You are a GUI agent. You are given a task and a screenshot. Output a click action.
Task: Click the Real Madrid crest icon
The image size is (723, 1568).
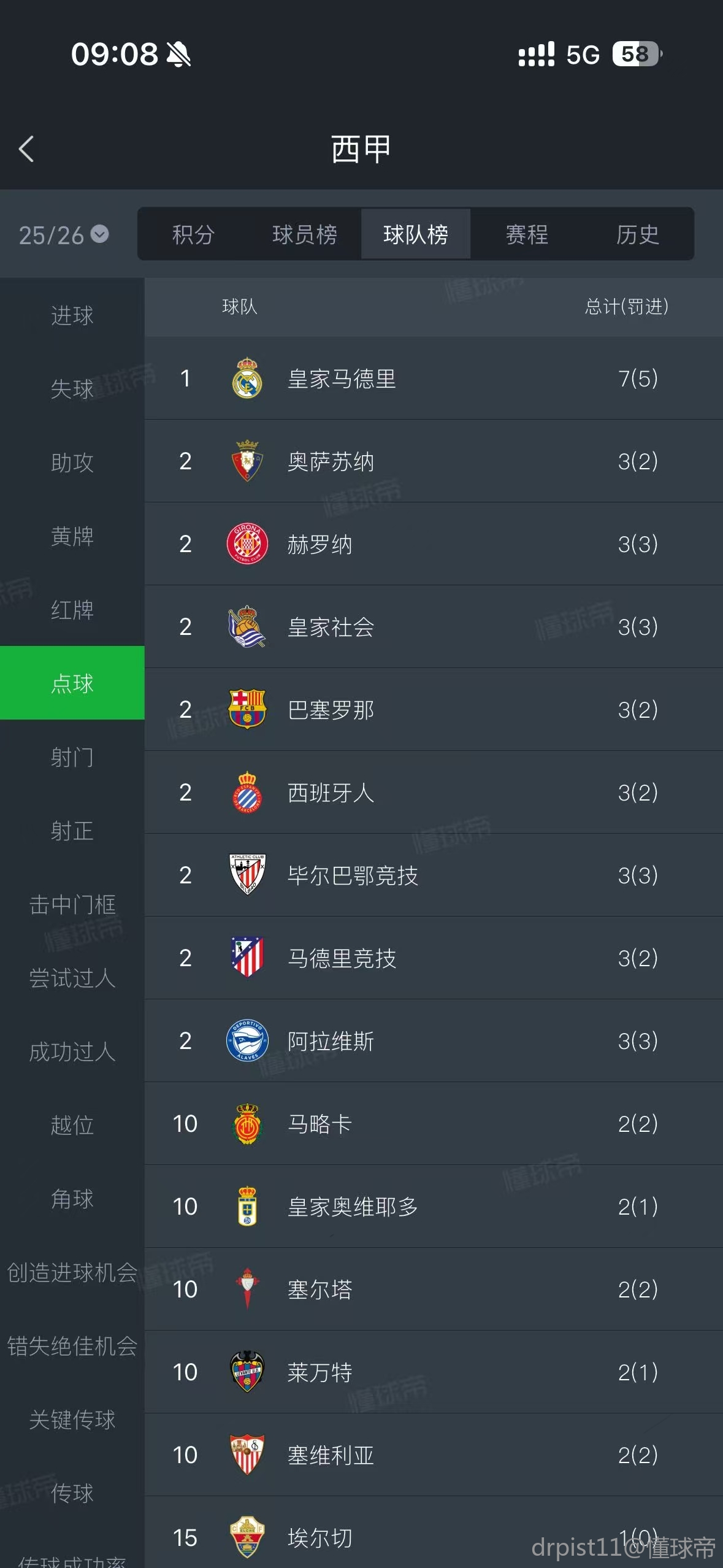click(x=247, y=379)
